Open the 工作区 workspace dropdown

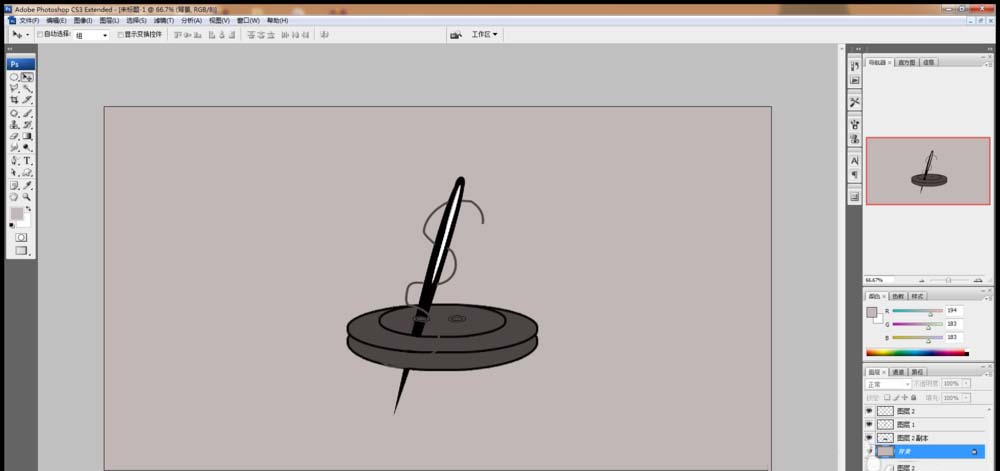point(484,34)
